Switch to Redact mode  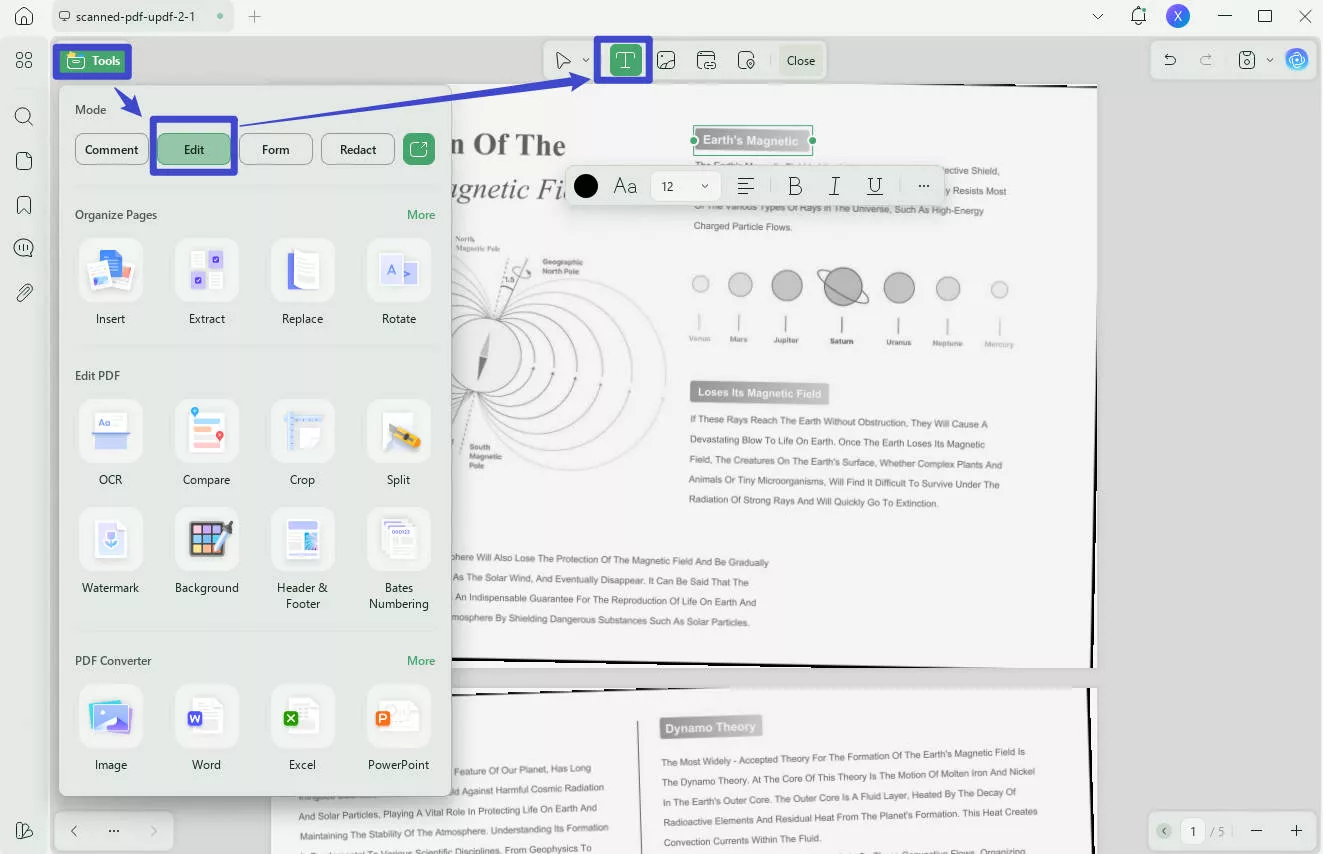click(358, 149)
